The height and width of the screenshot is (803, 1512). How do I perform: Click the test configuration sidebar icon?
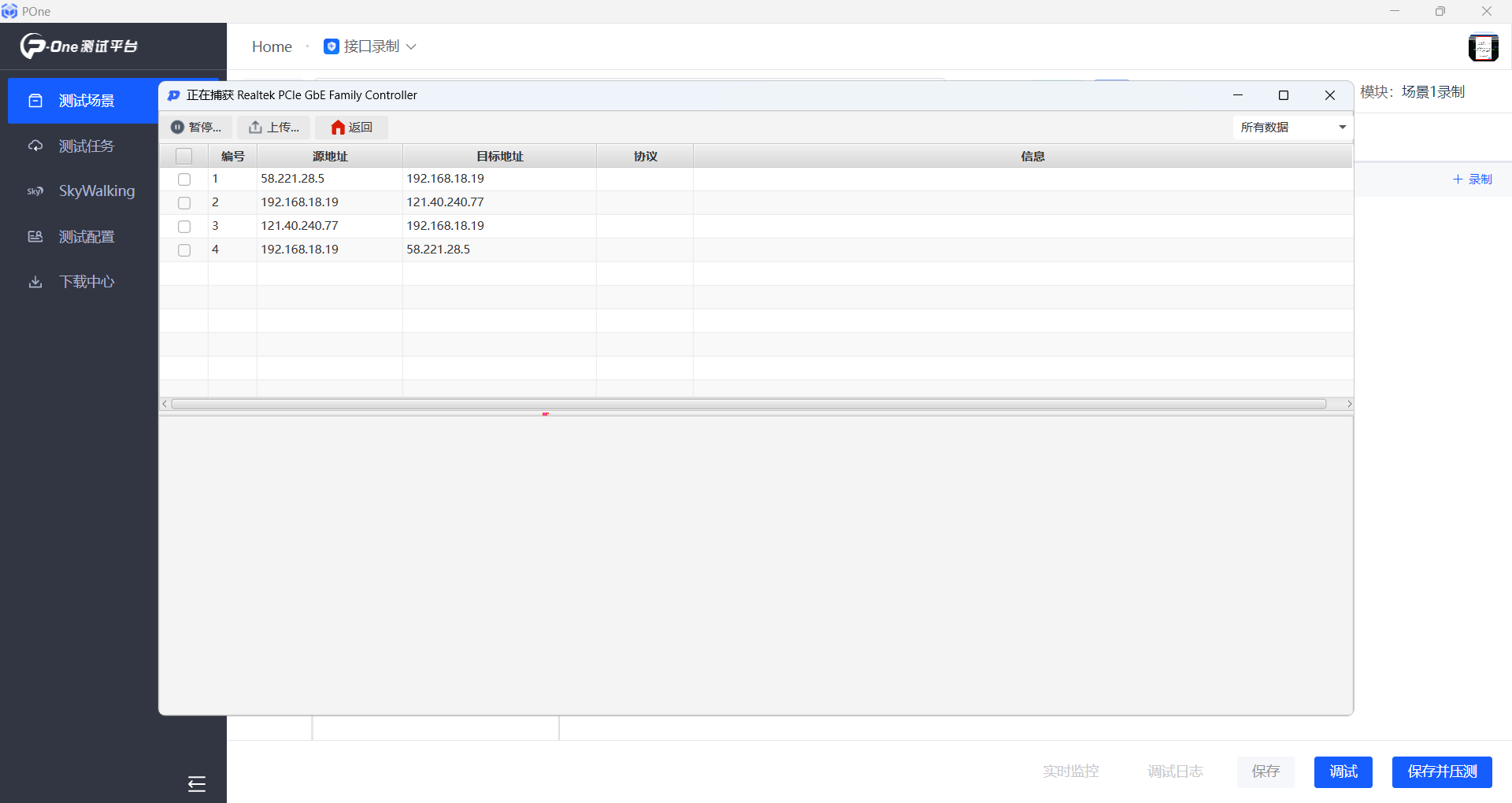[x=35, y=237]
